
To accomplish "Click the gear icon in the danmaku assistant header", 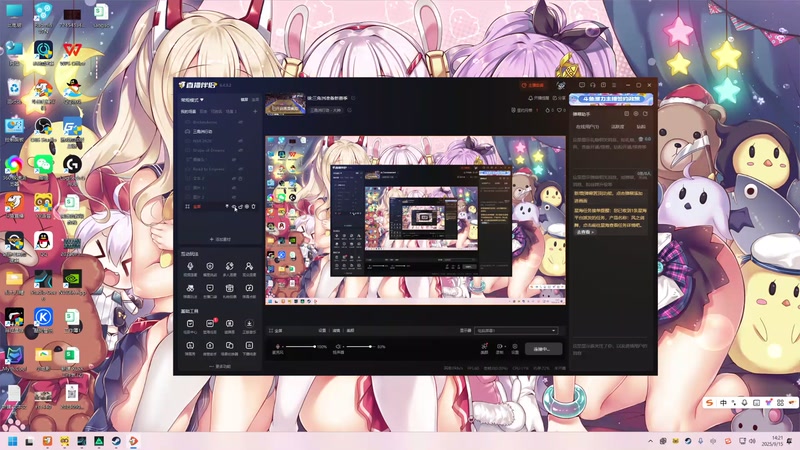I will [636, 114].
